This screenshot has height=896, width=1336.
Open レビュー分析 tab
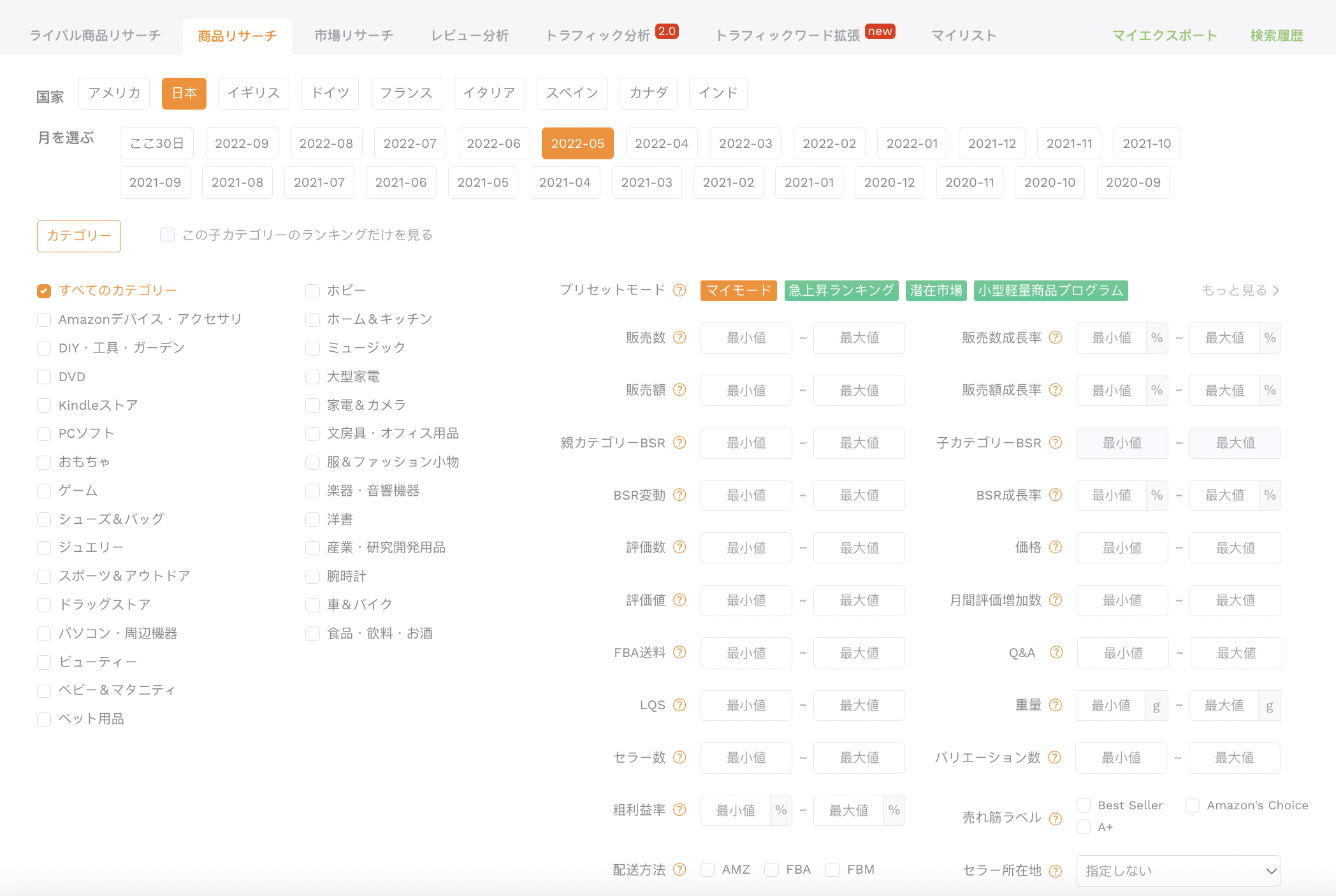click(x=470, y=35)
